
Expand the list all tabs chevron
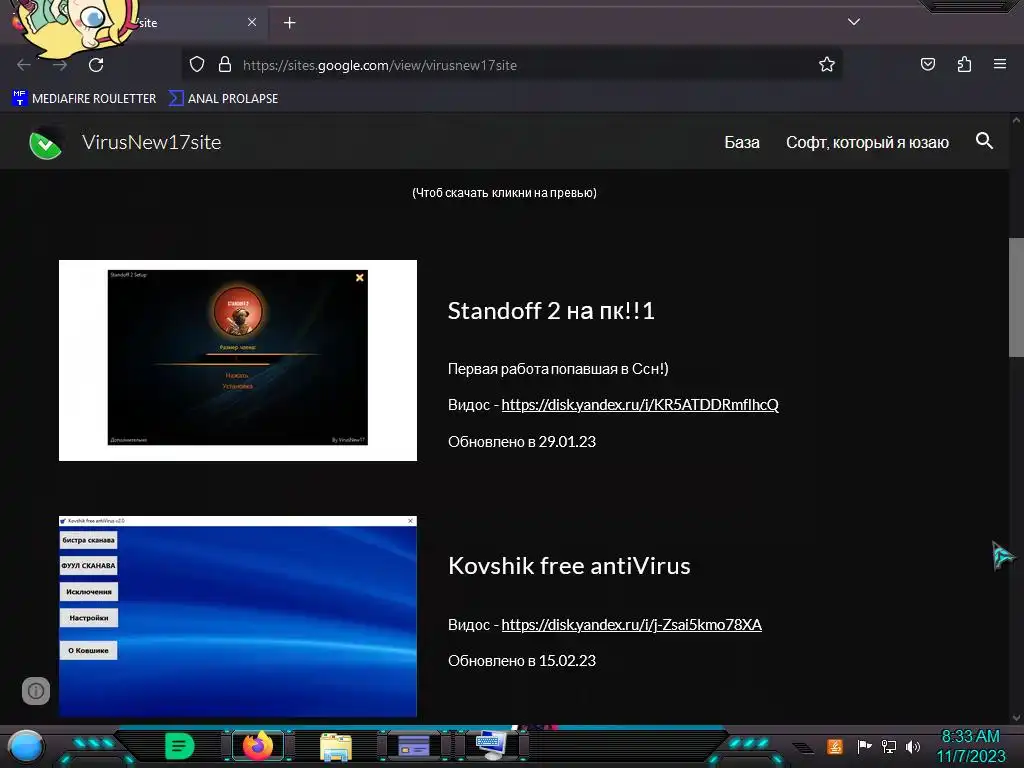[x=854, y=22]
